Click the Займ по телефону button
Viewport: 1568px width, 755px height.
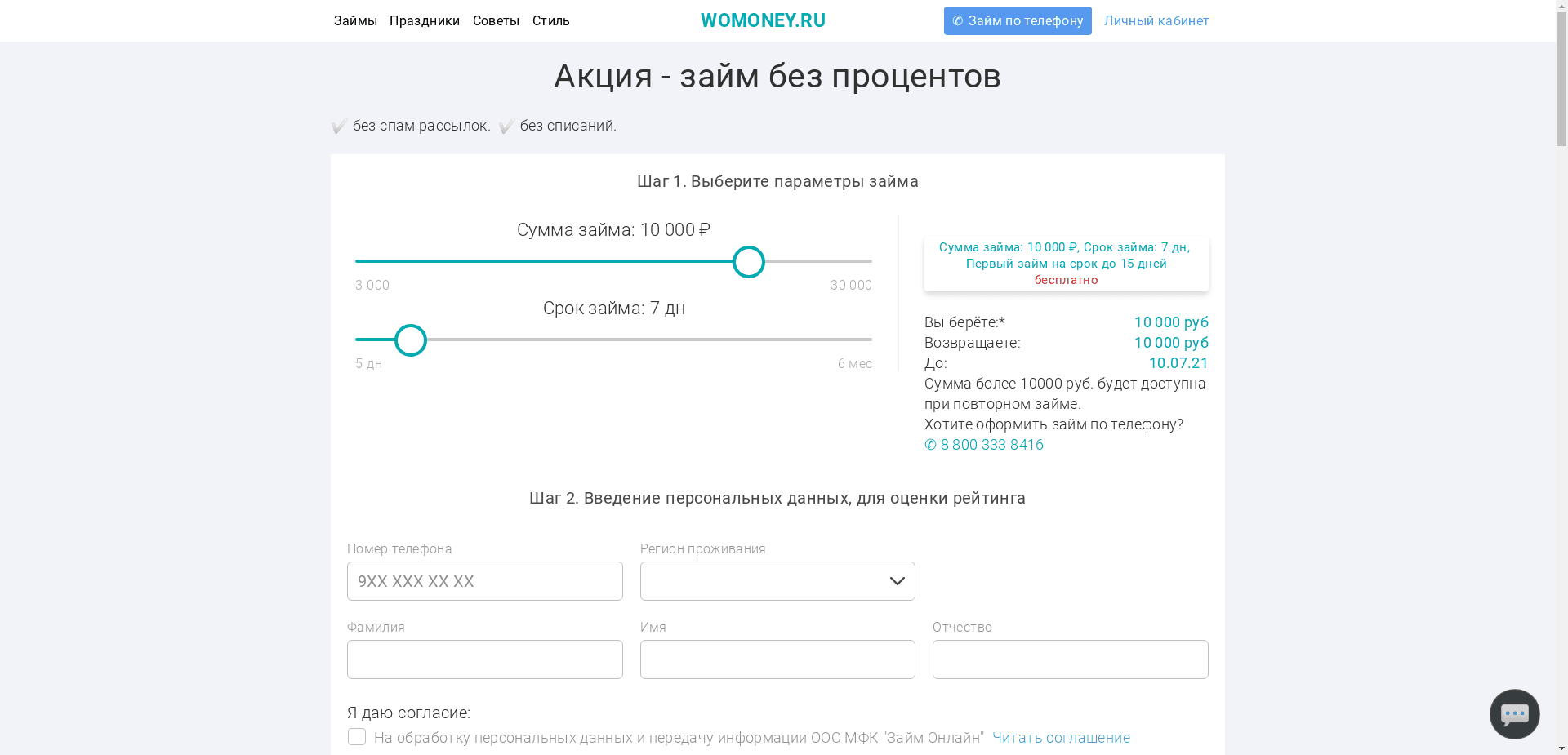coord(1018,20)
